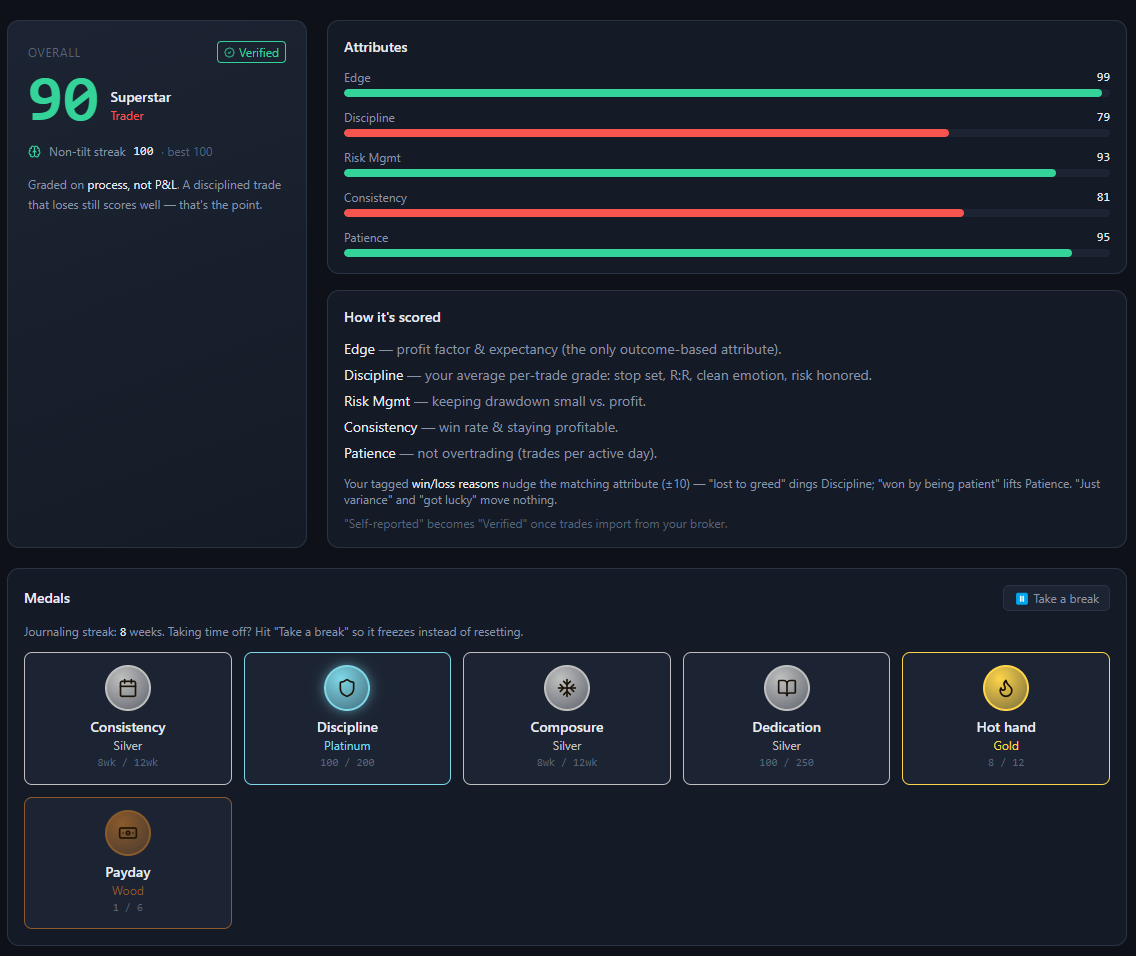
Task: Open the Dedication Silver medal card
Action: pos(786,718)
